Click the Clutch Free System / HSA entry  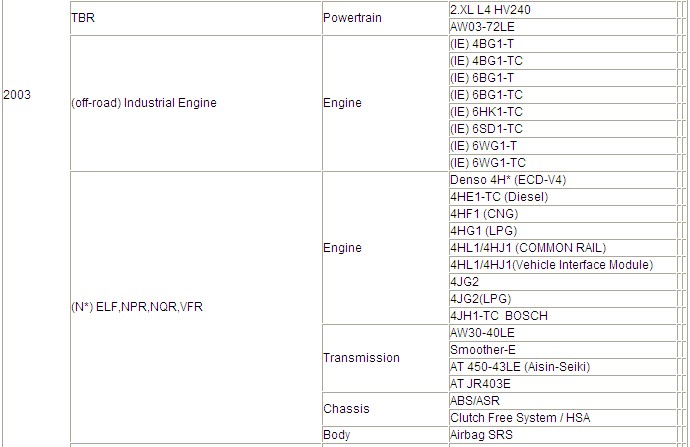click(x=520, y=418)
